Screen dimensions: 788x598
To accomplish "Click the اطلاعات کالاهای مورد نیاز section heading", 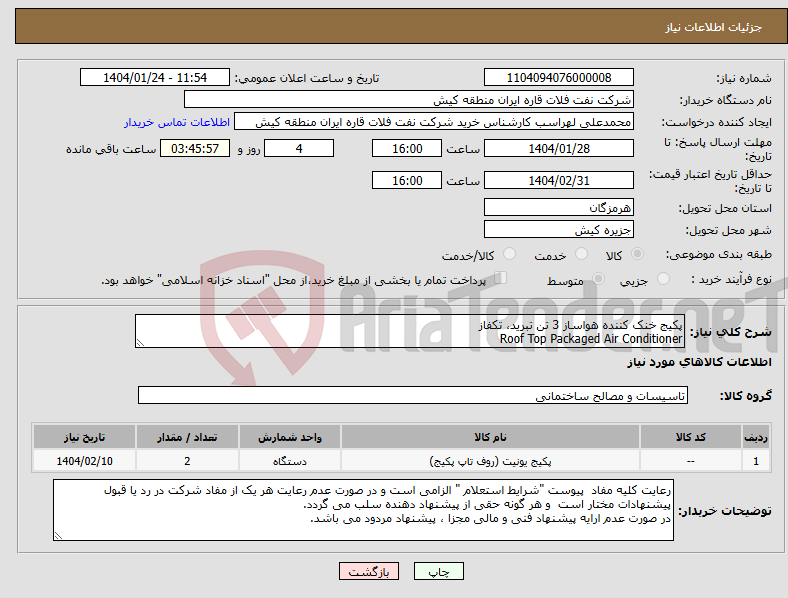I will [x=699, y=362].
